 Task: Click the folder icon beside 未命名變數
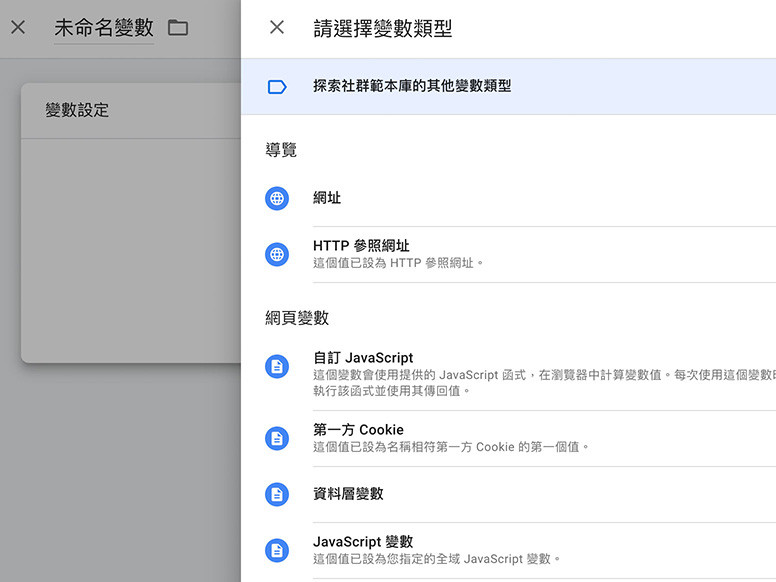coord(178,28)
